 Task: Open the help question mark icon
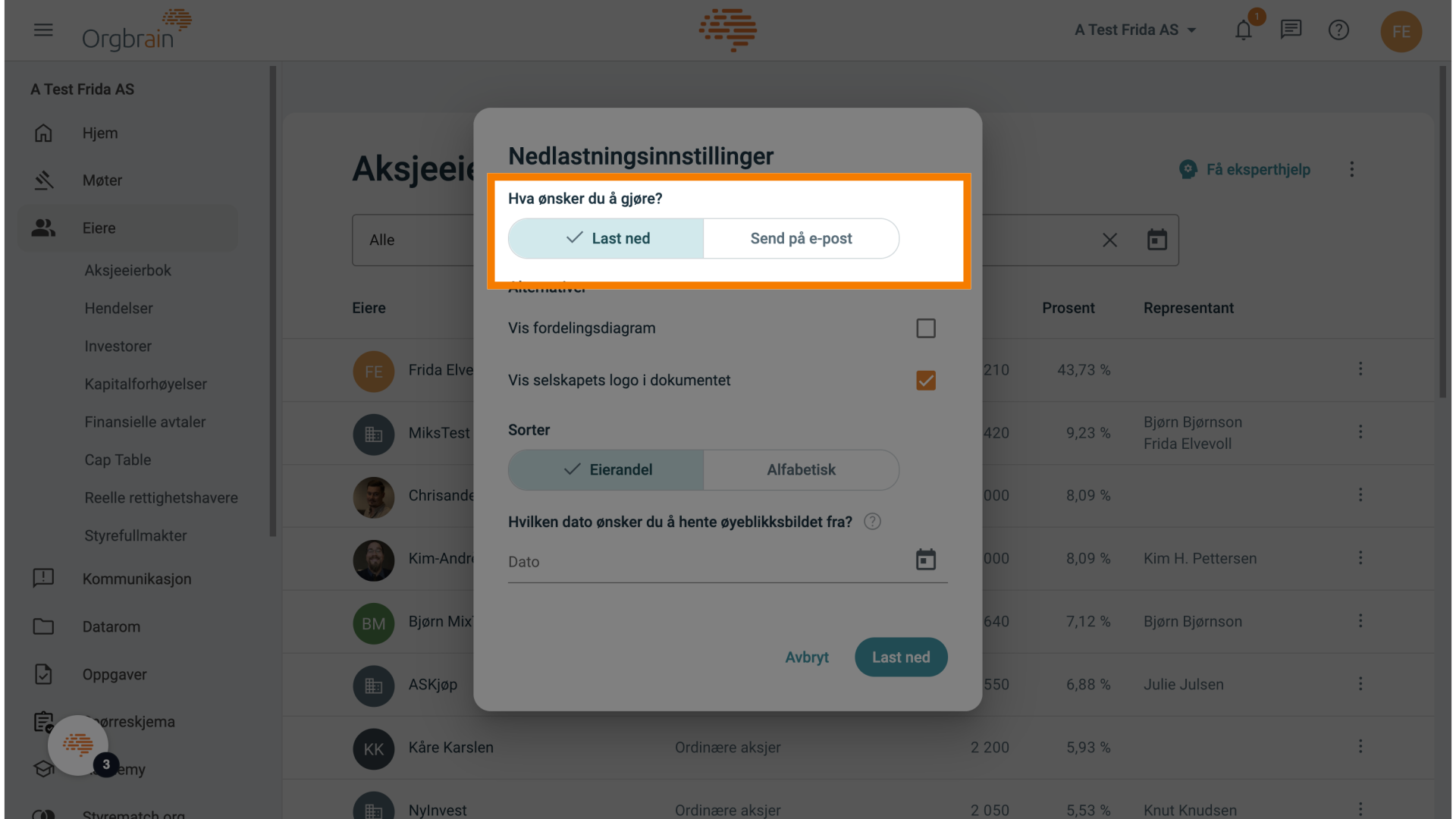pyautogui.click(x=1338, y=30)
